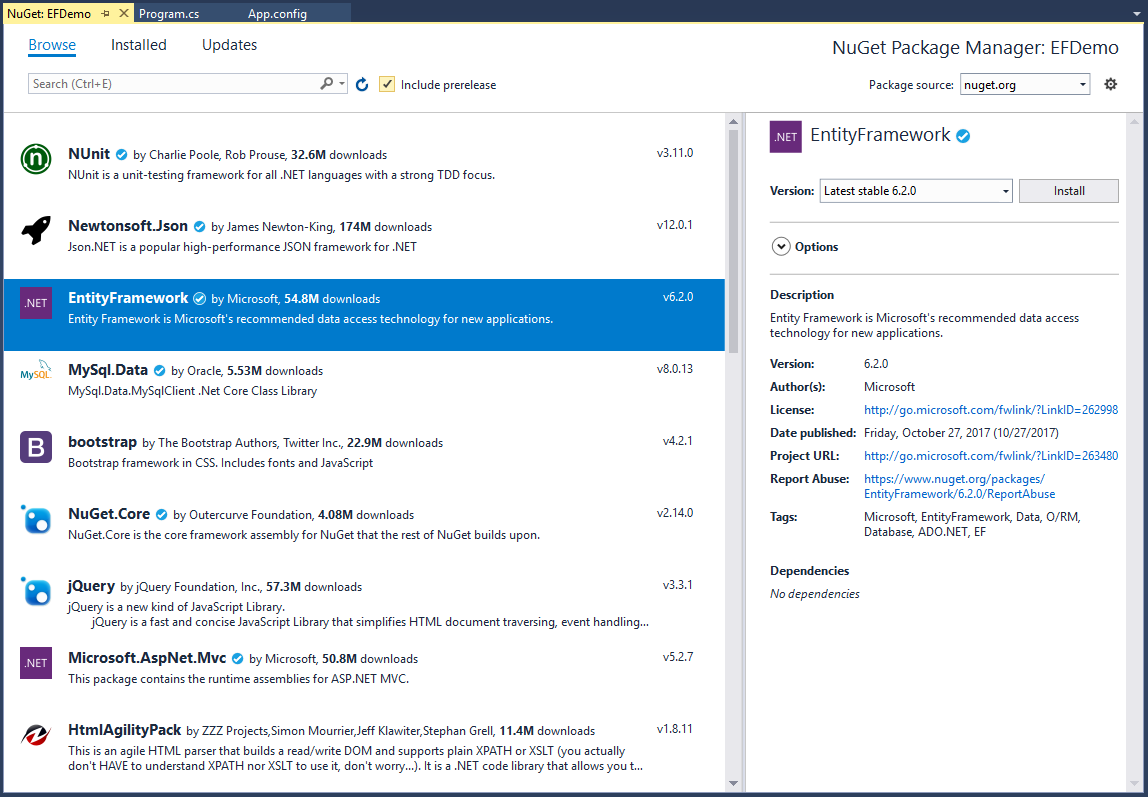This screenshot has width=1148, height=797.
Task: Open the Package source dropdown
Action: (1025, 84)
